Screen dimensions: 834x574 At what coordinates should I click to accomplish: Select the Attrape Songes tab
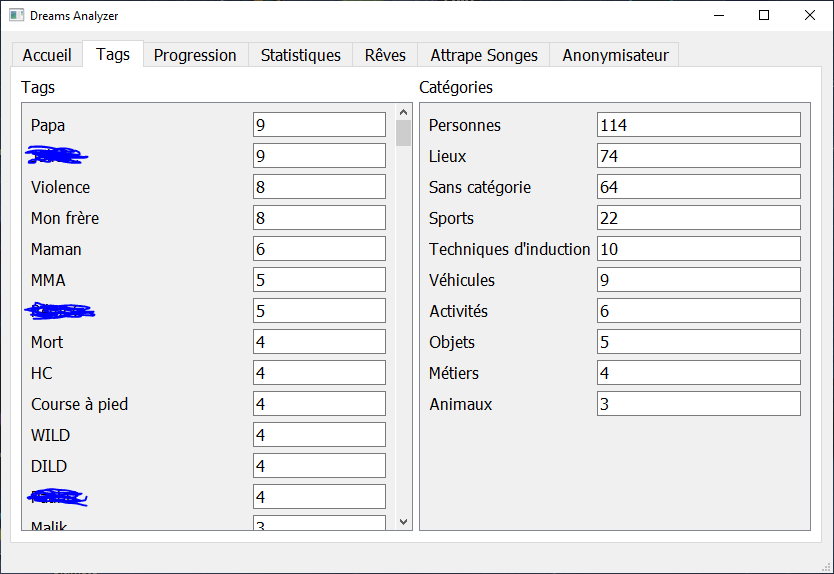point(484,55)
